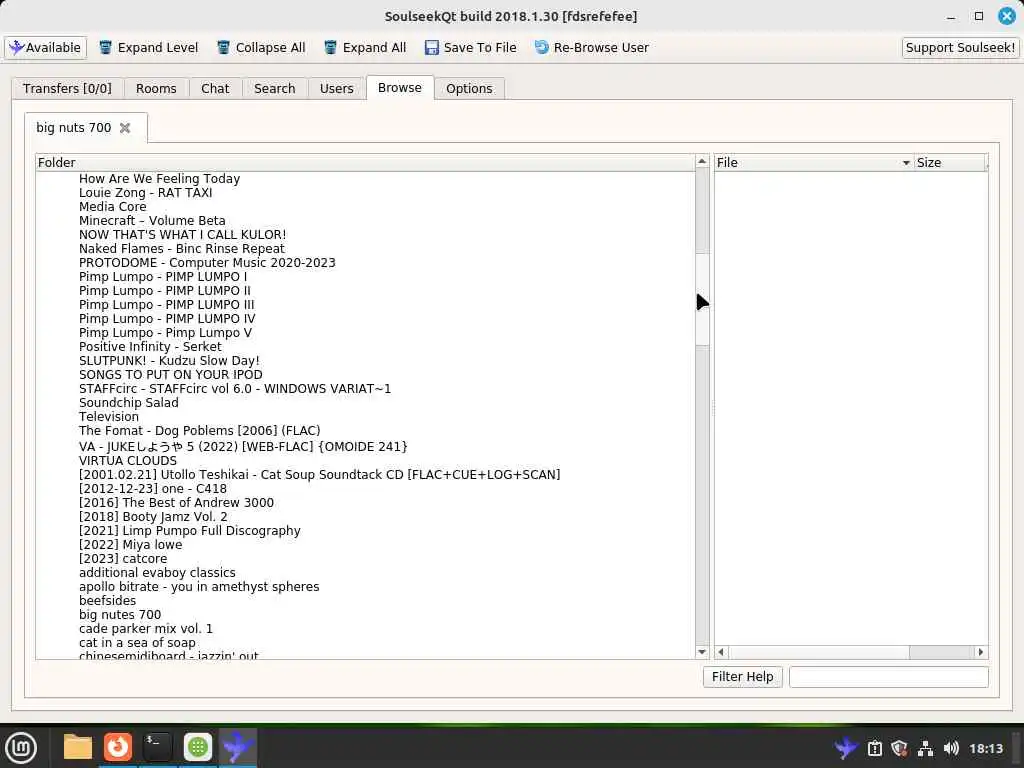This screenshot has width=1024, height=768.
Task: Select the Television folder
Action: point(109,417)
